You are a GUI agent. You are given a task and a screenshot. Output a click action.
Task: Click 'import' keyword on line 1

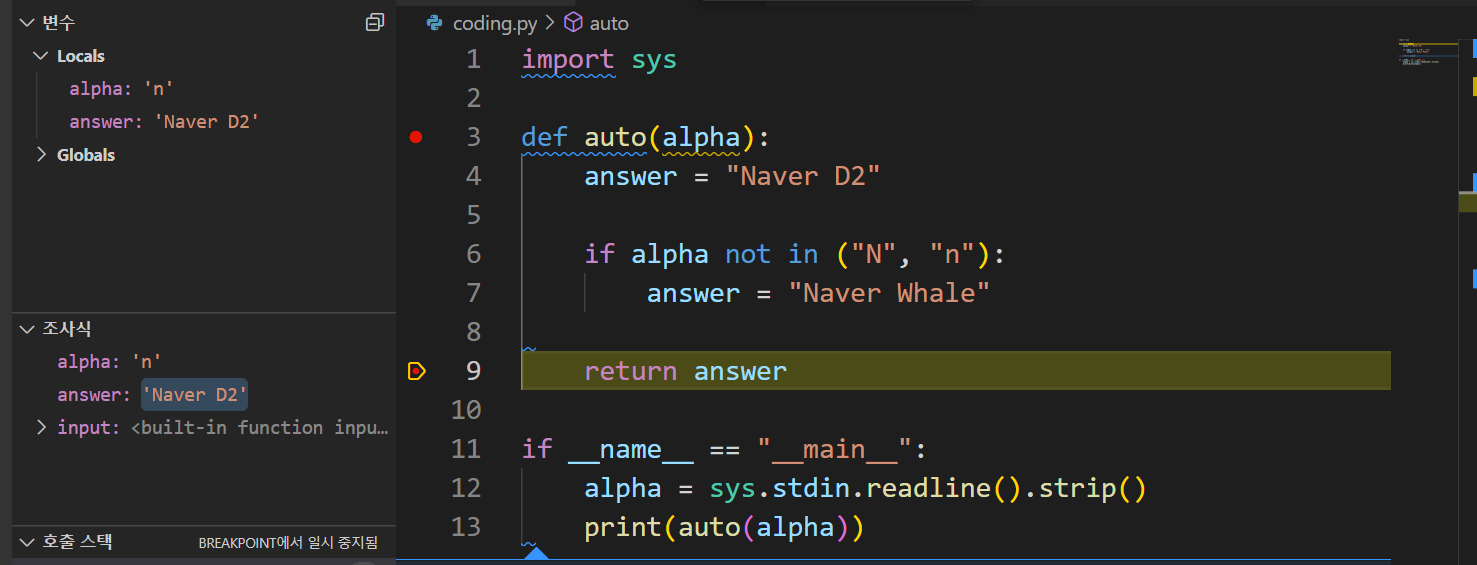(x=568, y=59)
